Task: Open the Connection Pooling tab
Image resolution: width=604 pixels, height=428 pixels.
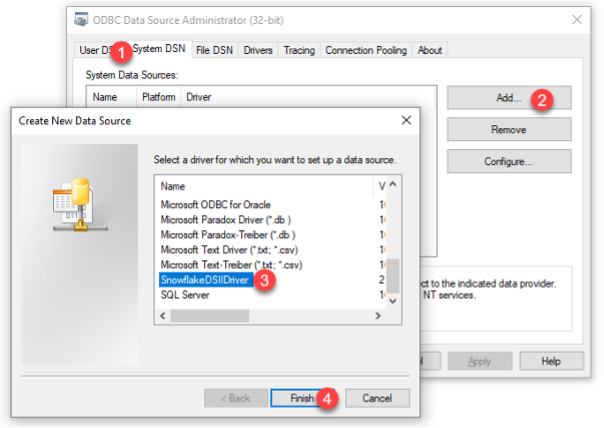Action: (365, 50)
